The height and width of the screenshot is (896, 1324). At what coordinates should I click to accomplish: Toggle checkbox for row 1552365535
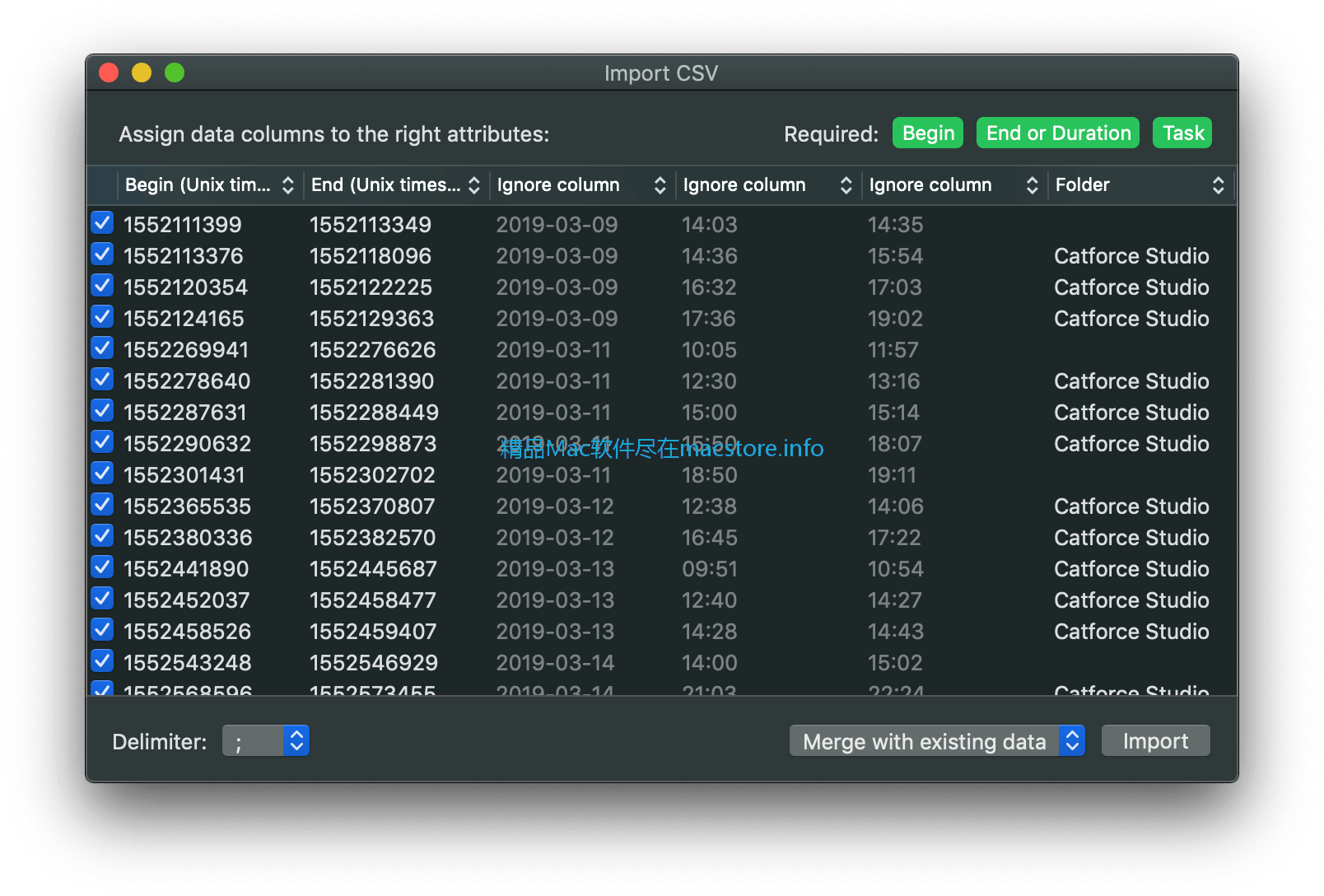(102, 505)
